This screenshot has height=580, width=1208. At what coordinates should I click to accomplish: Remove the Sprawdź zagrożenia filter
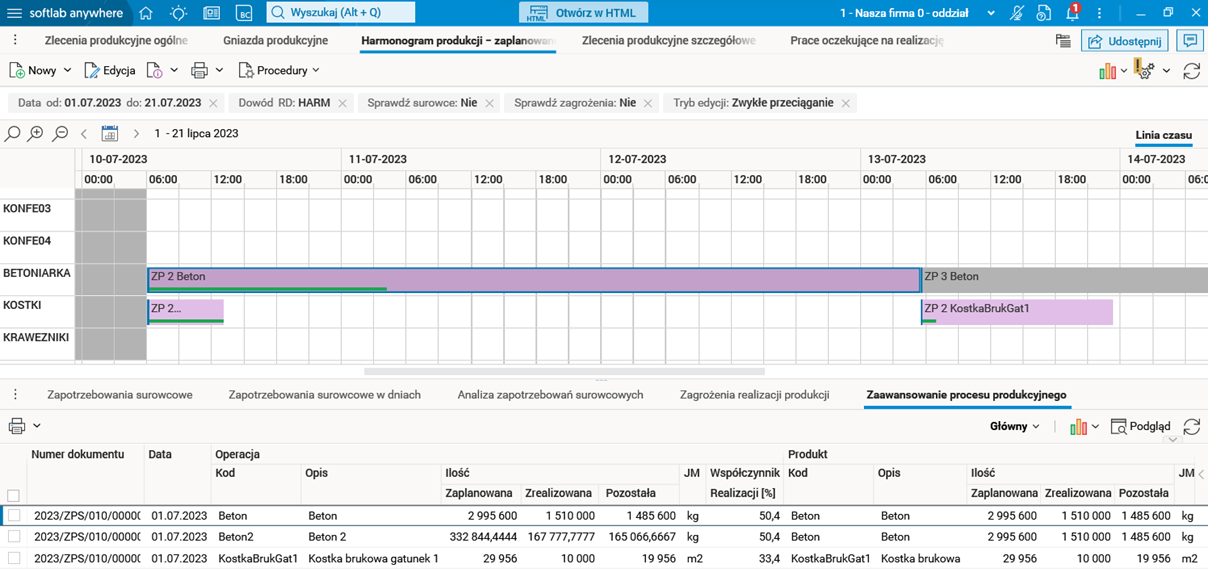[x=648, y=103]
